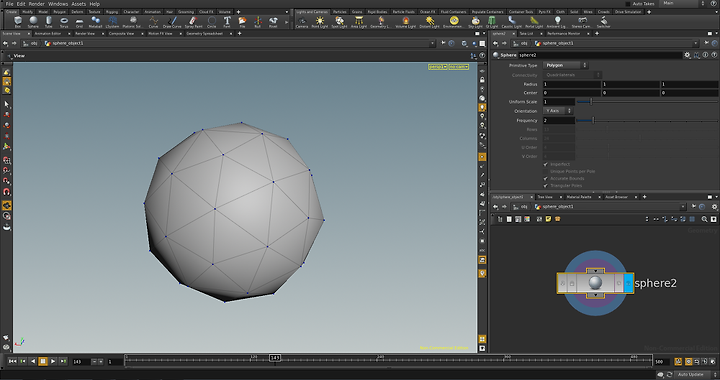This screenshot has height=380, width=720.
Task: Toggle the Imperfect checkbox
Action: (546, 164)
